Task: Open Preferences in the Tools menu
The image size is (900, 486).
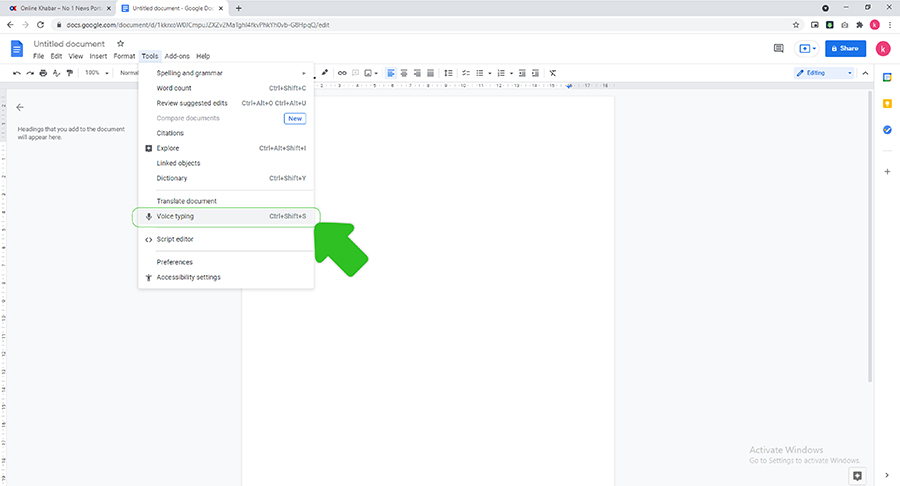Action: click(x=226, y=262)
